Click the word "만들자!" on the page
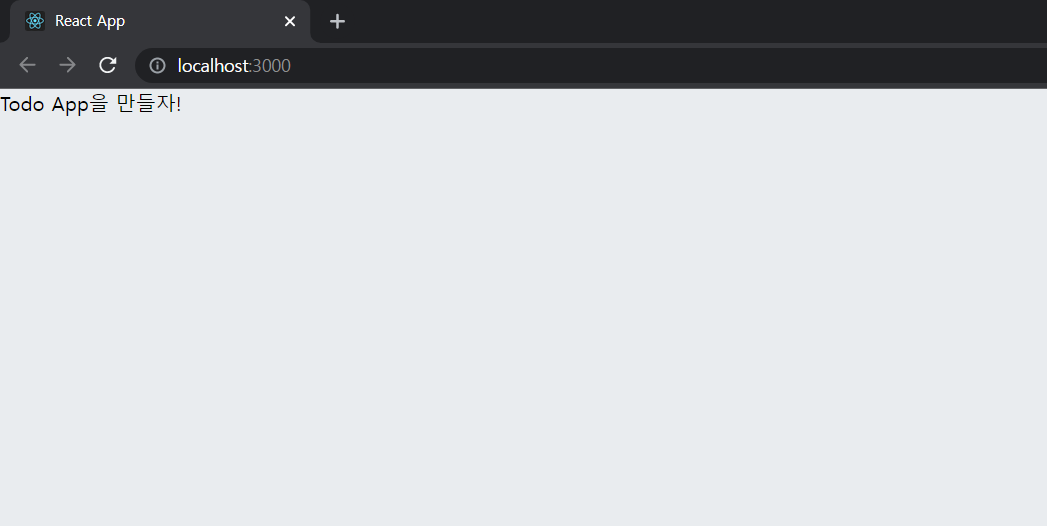Screen dimensions: 1047x526 (x=149, y=104)
